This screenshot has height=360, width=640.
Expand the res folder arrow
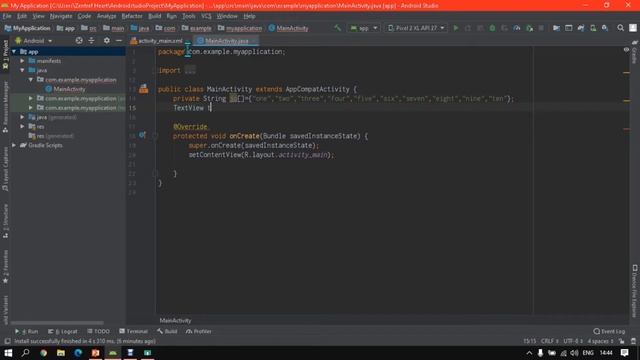(x=22, y=127)
